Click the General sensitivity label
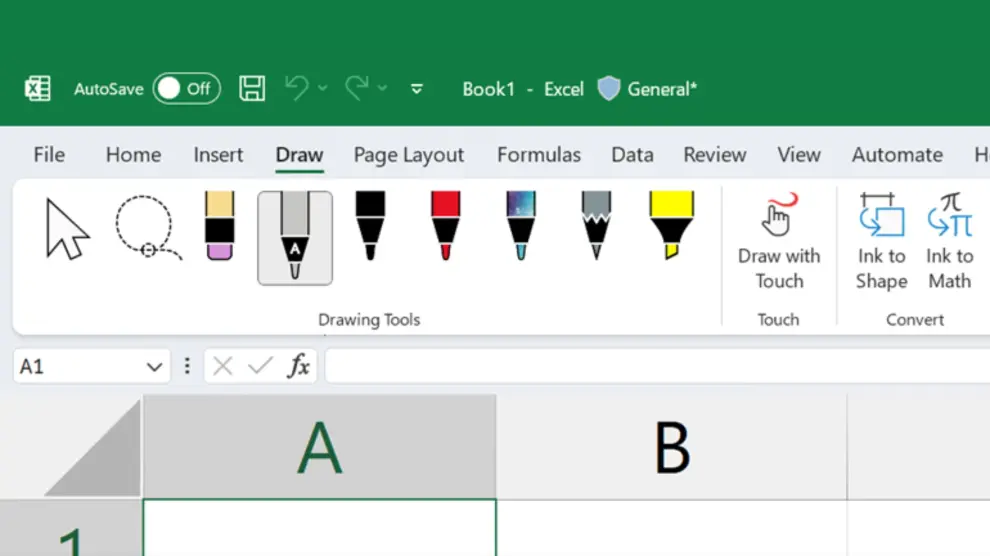990x556 pixels. 648,89
